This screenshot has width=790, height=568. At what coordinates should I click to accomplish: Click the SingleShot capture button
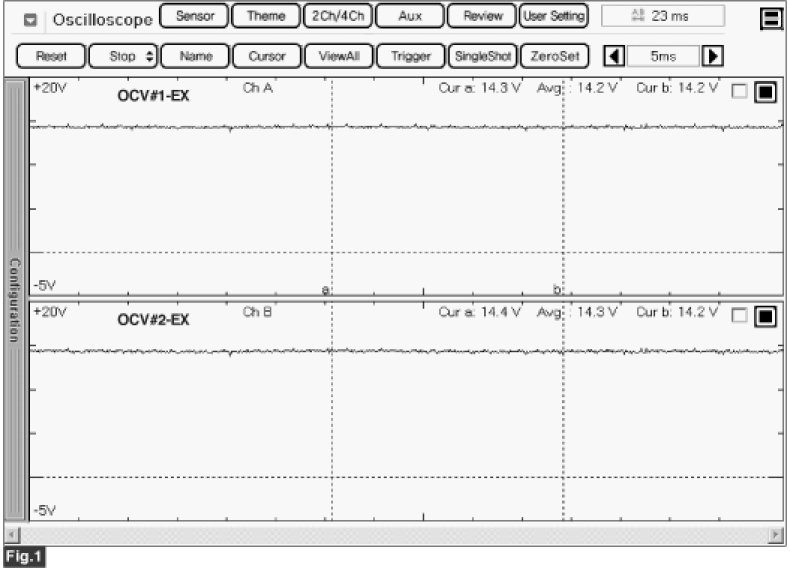pos(483,56)
